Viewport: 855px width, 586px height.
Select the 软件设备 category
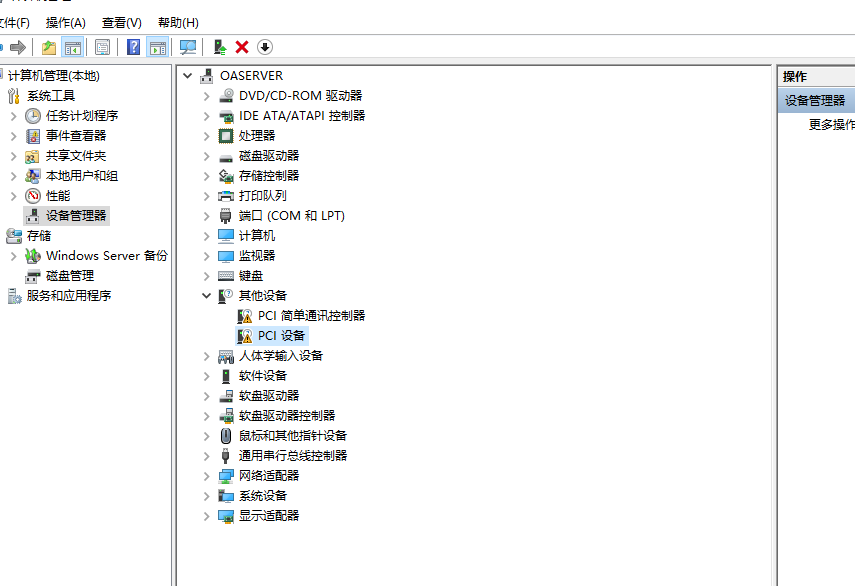click(x=263, y=376)
